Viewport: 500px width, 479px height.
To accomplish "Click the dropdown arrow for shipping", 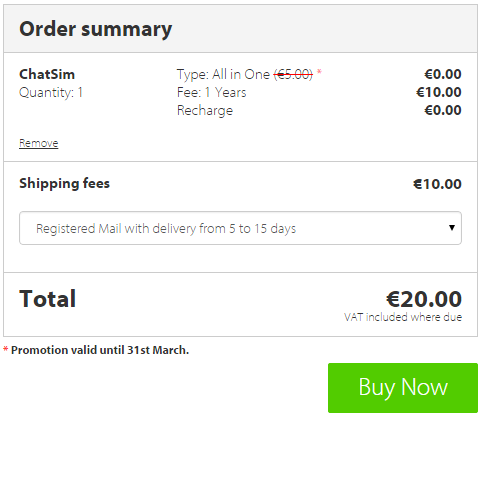I will pyautogui.click(x=452, y=228).
